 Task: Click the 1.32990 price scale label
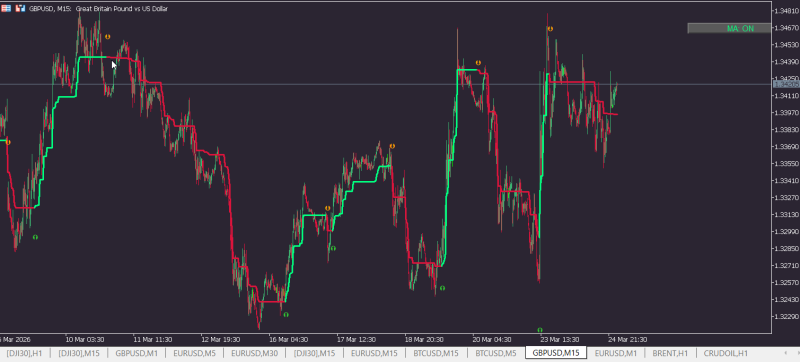pos(786,231)
